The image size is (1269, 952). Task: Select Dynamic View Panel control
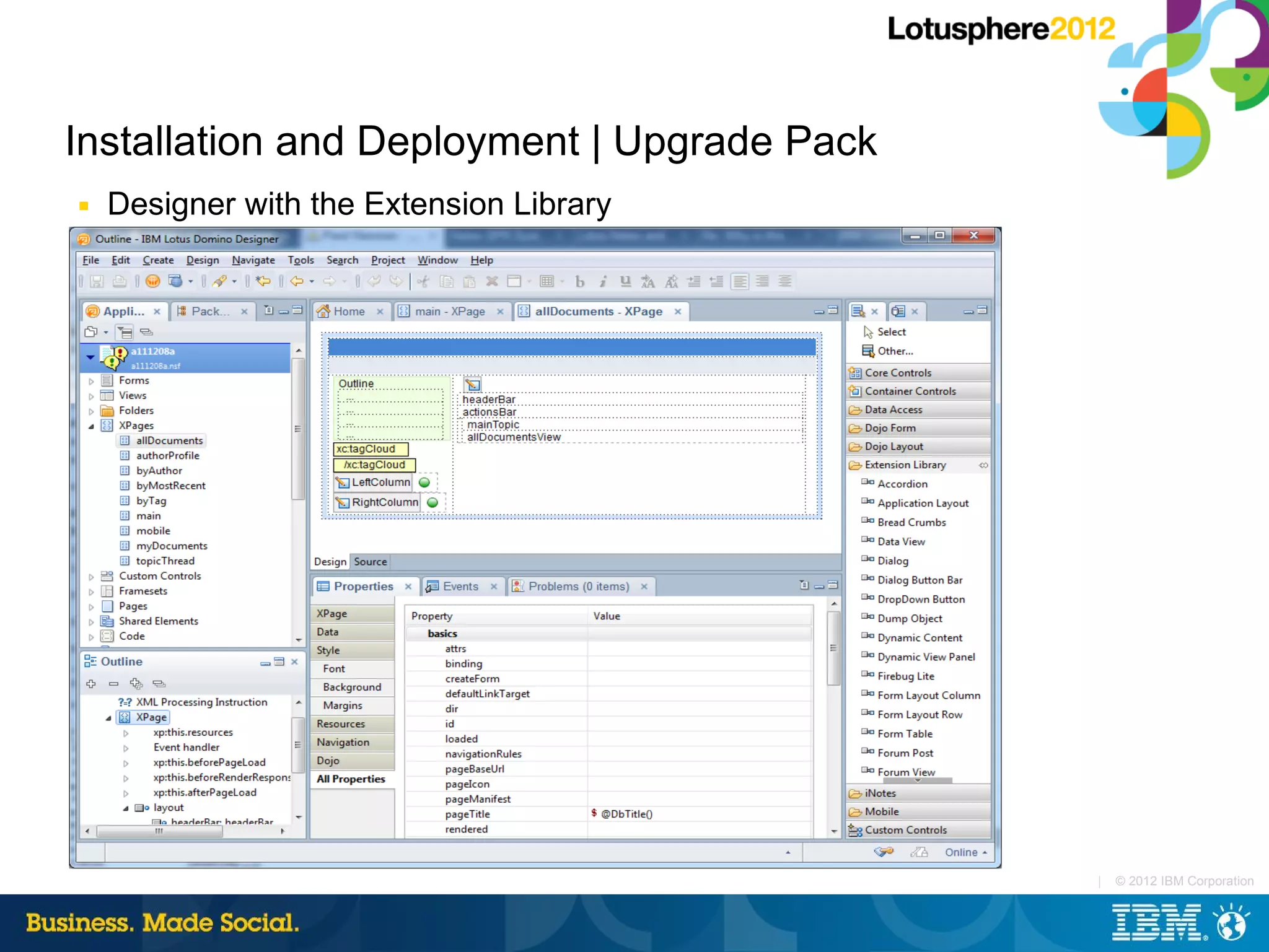click(918, 657)
